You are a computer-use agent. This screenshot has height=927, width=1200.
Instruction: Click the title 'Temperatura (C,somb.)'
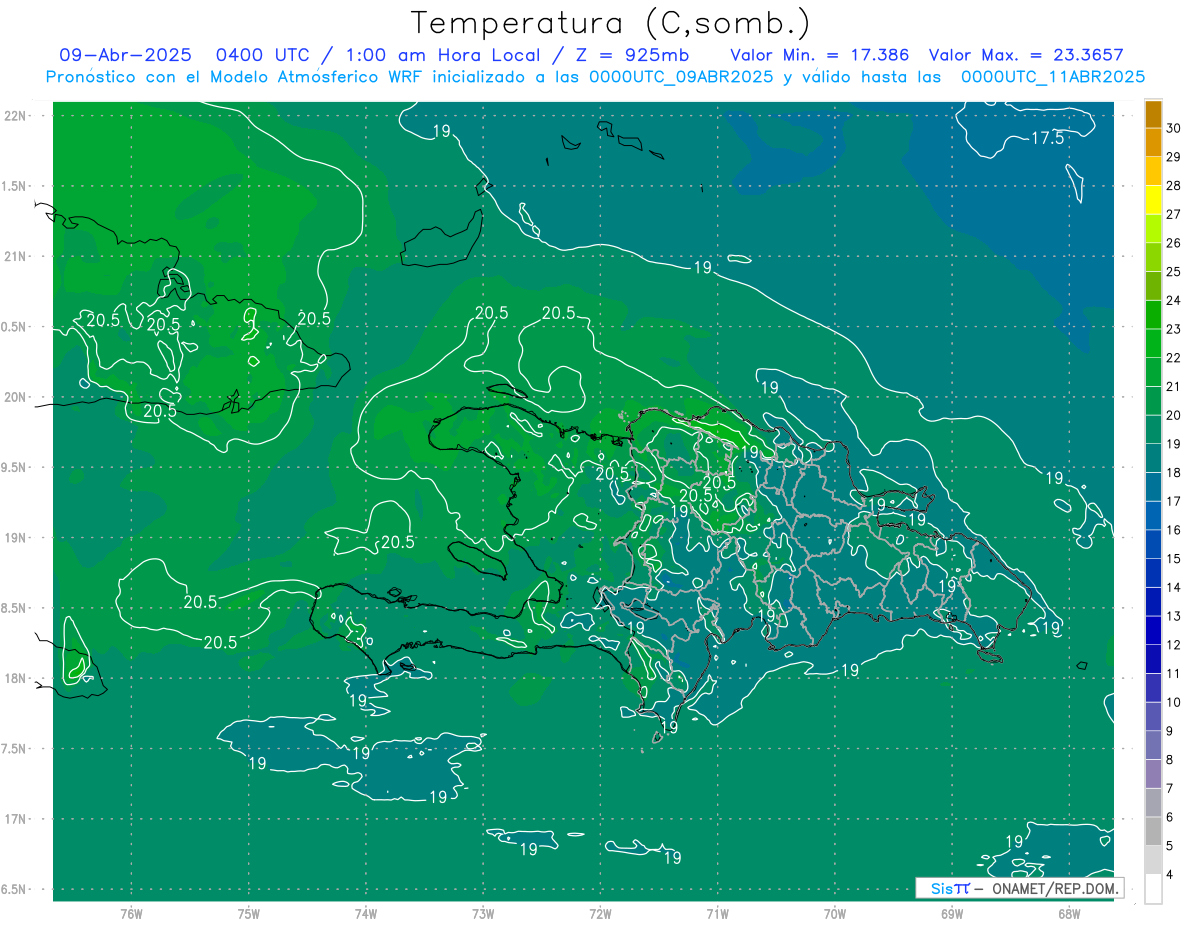click(x=611, y=23)
